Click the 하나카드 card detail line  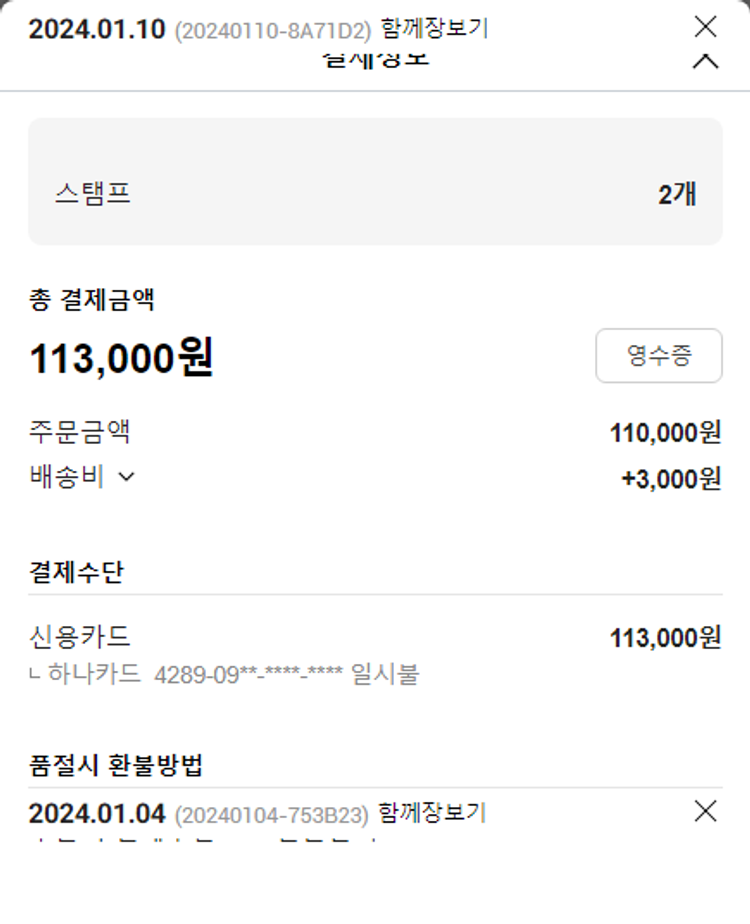pyautogui.click(x=225, y=674)
